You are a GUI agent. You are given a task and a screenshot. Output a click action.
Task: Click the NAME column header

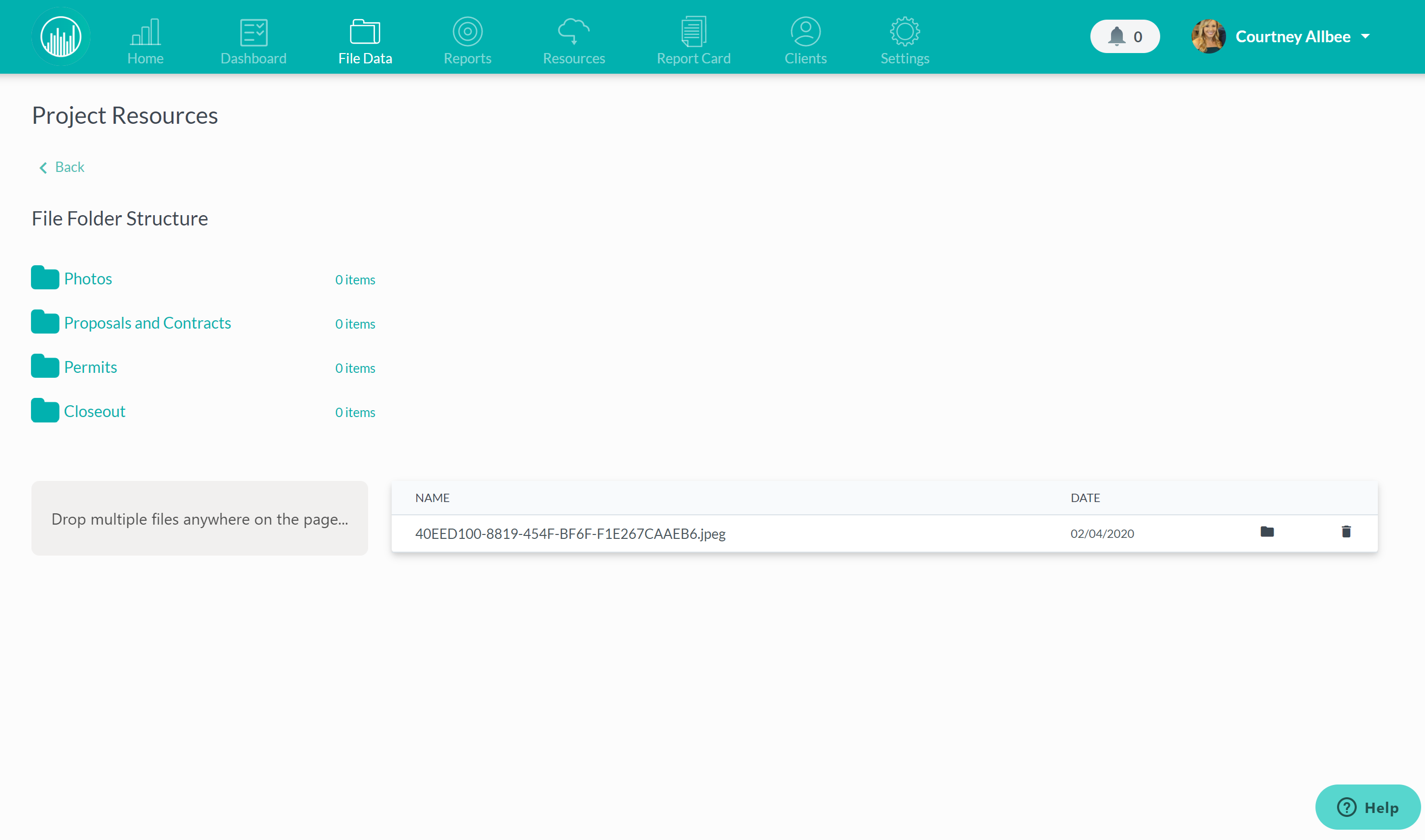[432, 498]
